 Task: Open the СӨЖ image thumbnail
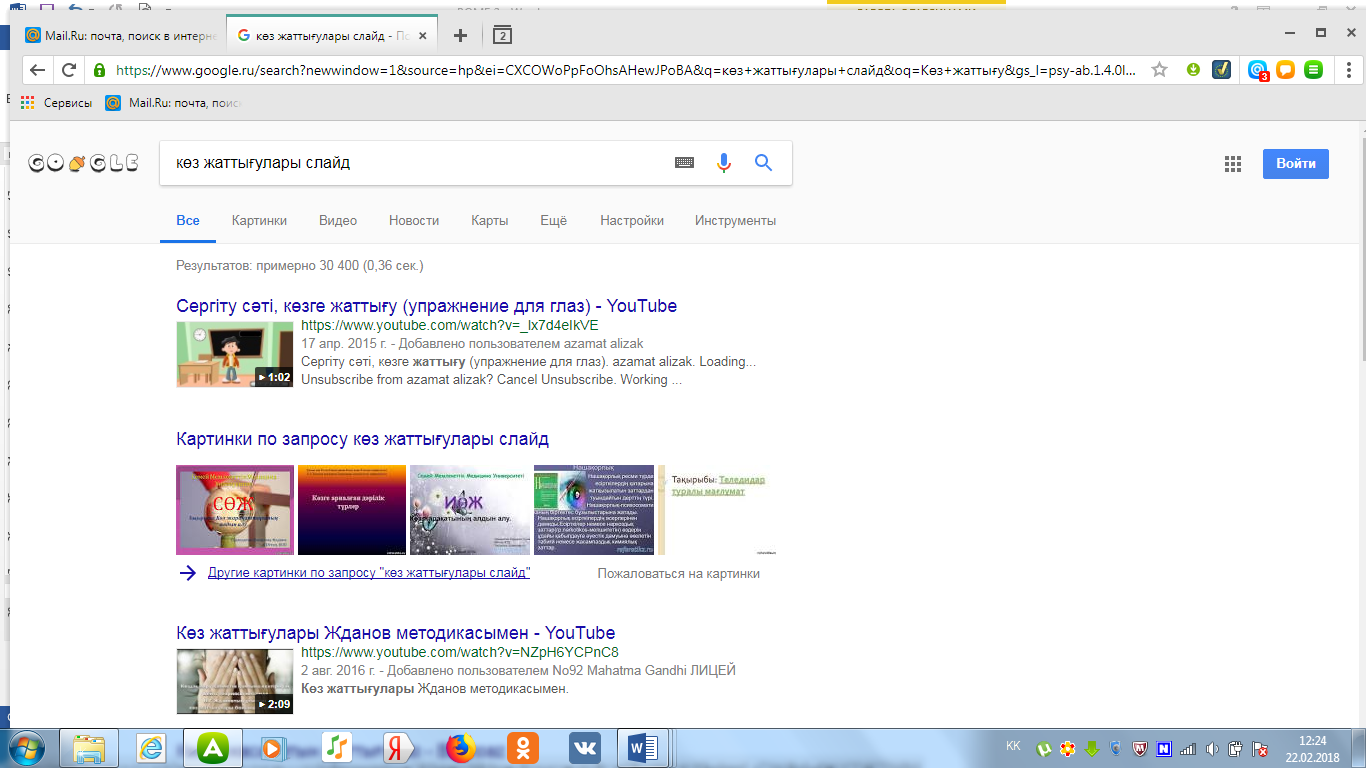235,510
